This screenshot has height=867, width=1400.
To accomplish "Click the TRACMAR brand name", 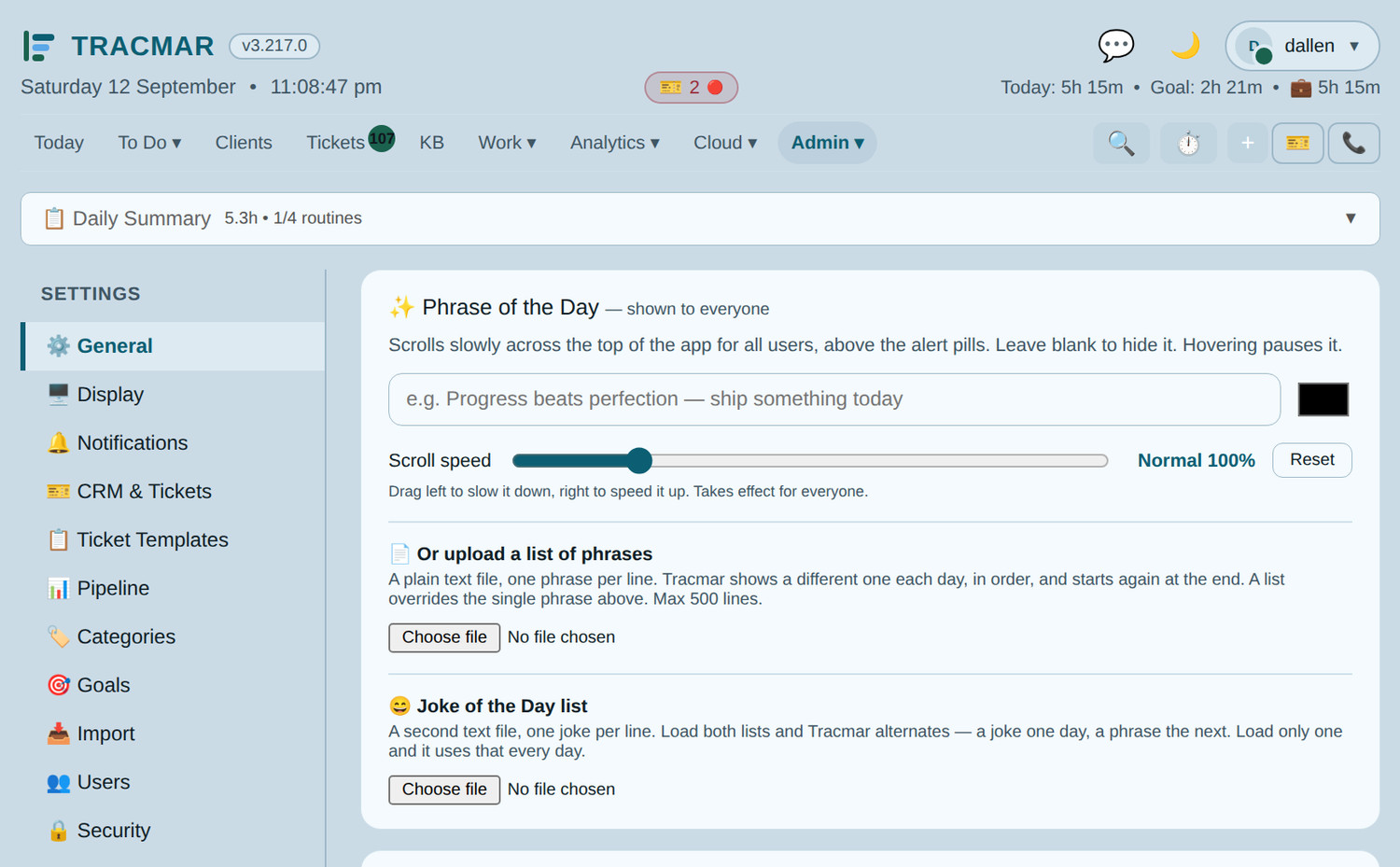I will (143, 46).
